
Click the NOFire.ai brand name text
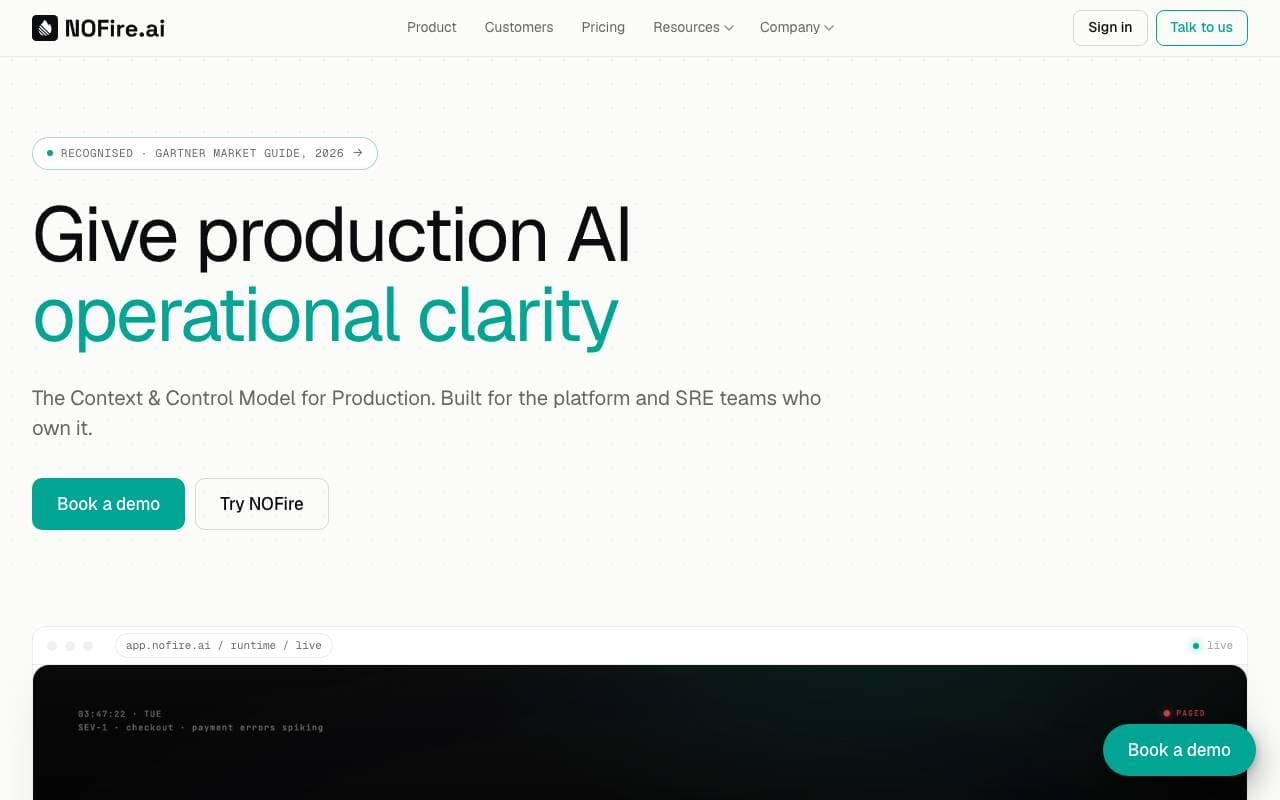click(115, 28)
